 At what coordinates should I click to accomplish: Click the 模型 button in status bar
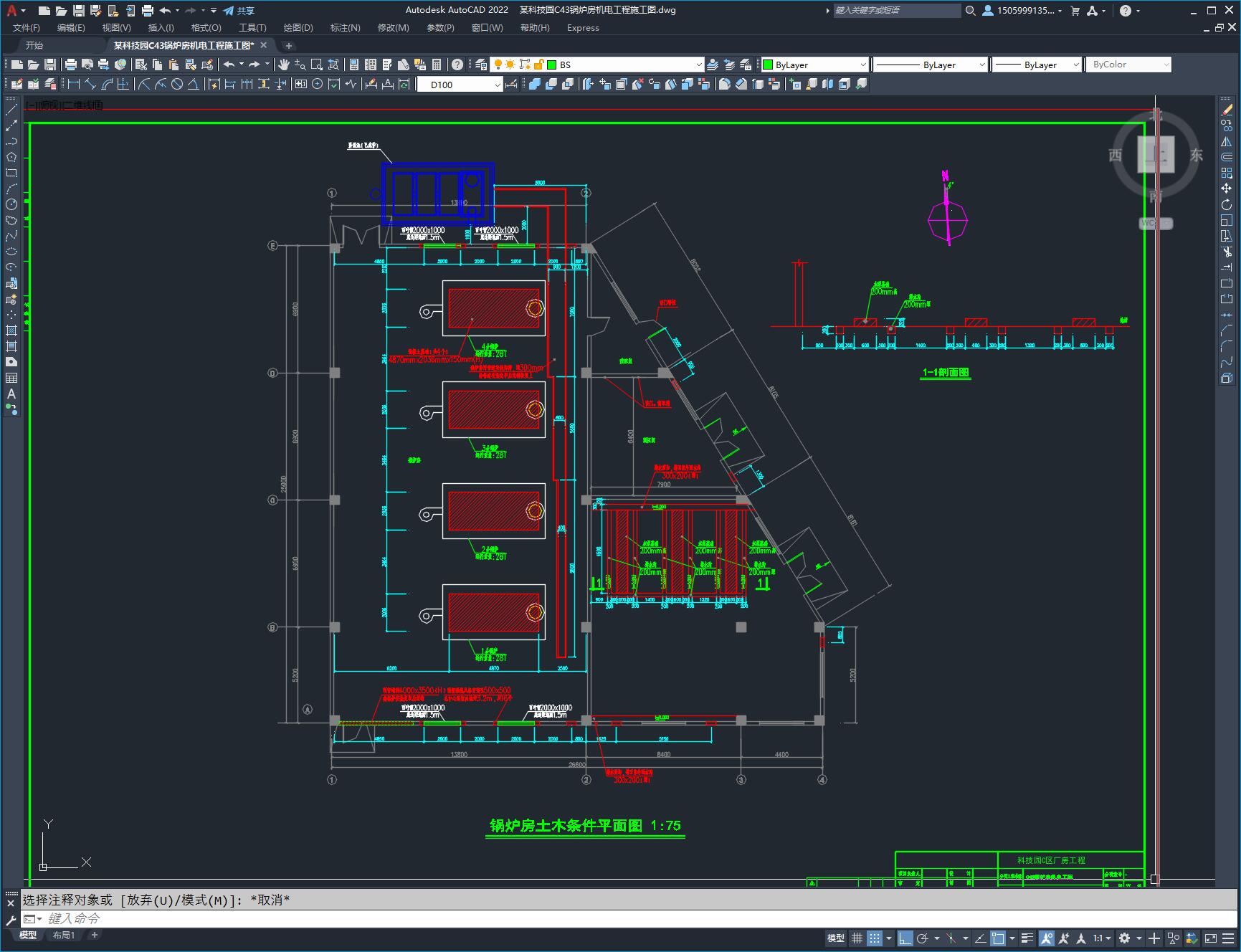point(836,938)
